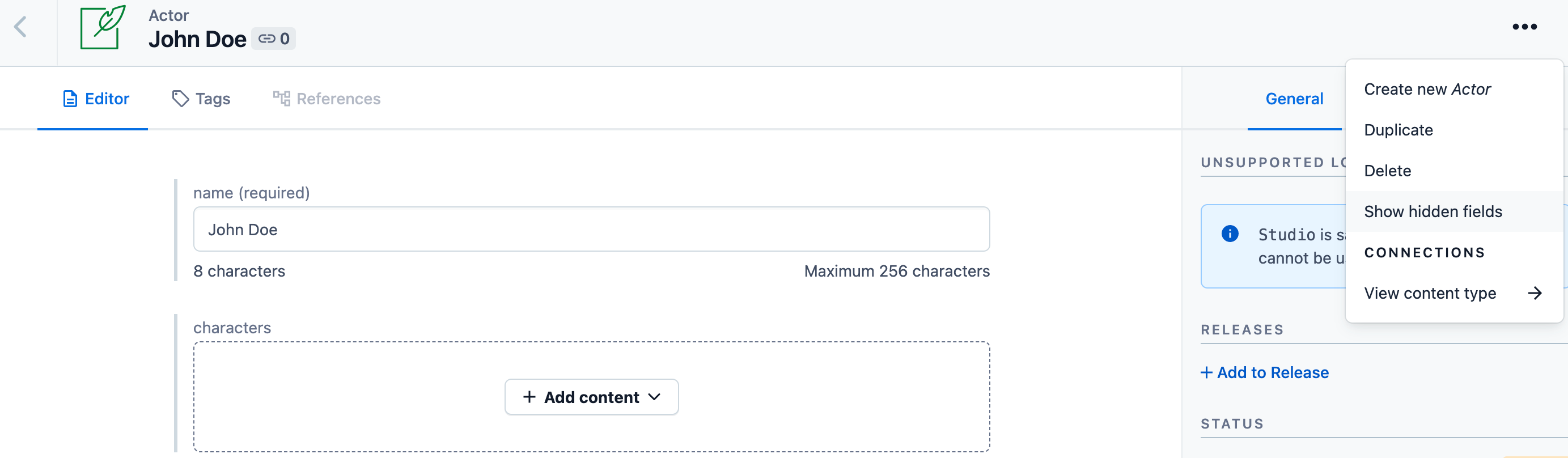Click the back arrow chevron

tap(21, 27)
